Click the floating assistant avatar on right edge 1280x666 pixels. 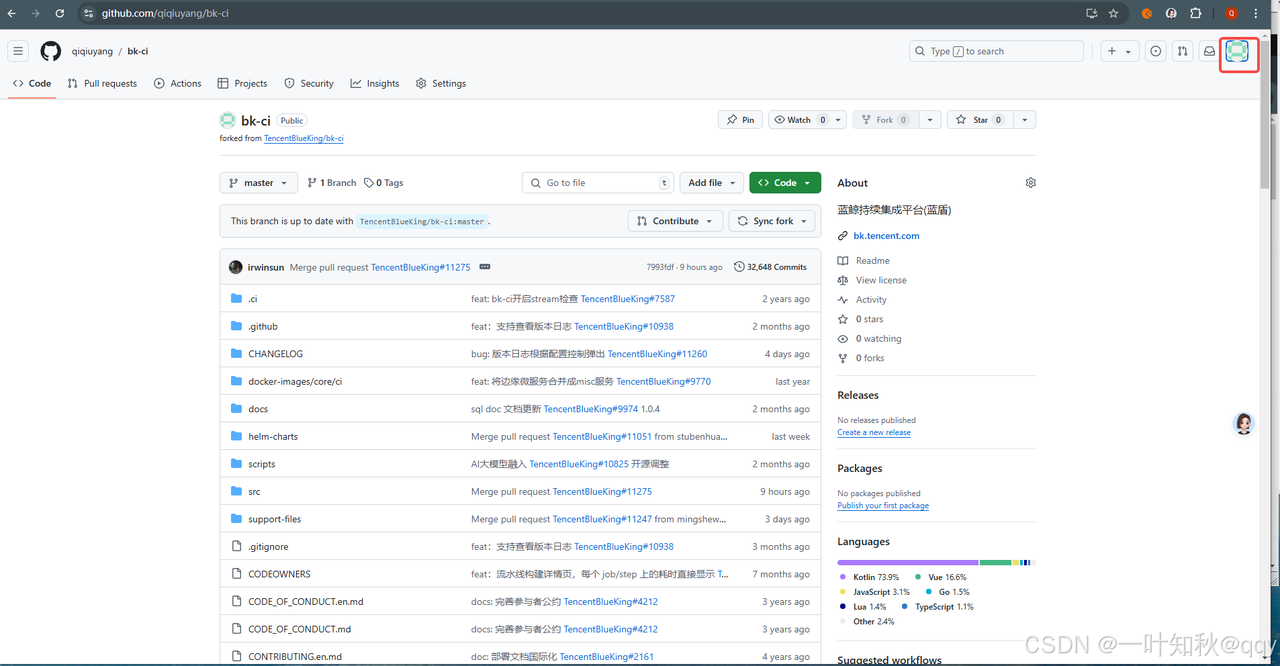1244,424
